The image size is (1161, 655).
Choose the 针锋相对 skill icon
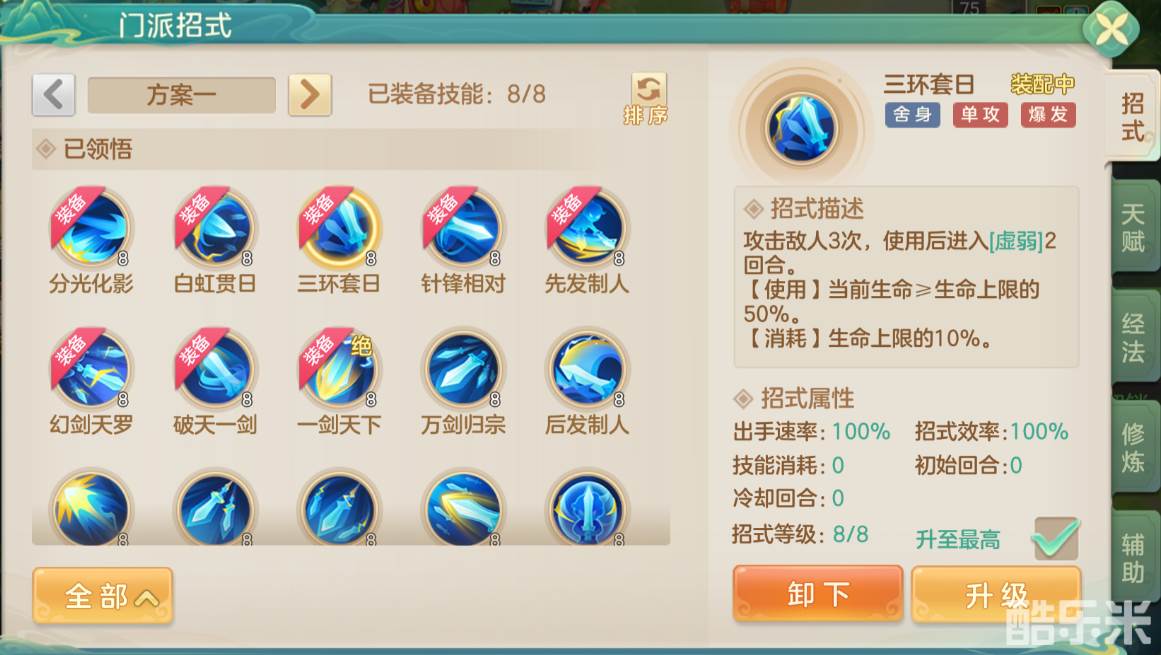(x=463, y=229)
